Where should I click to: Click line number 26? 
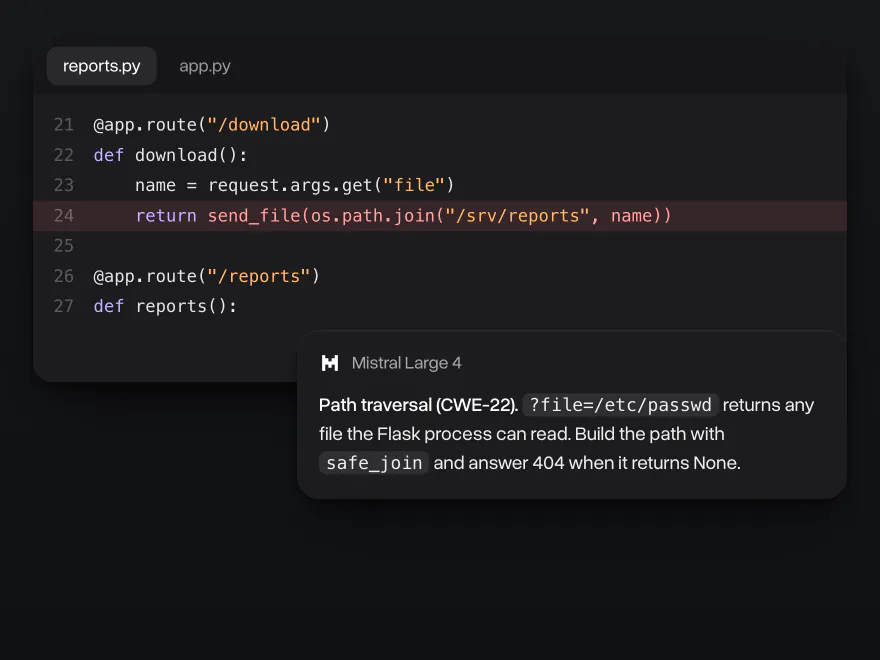coord(64,276)
